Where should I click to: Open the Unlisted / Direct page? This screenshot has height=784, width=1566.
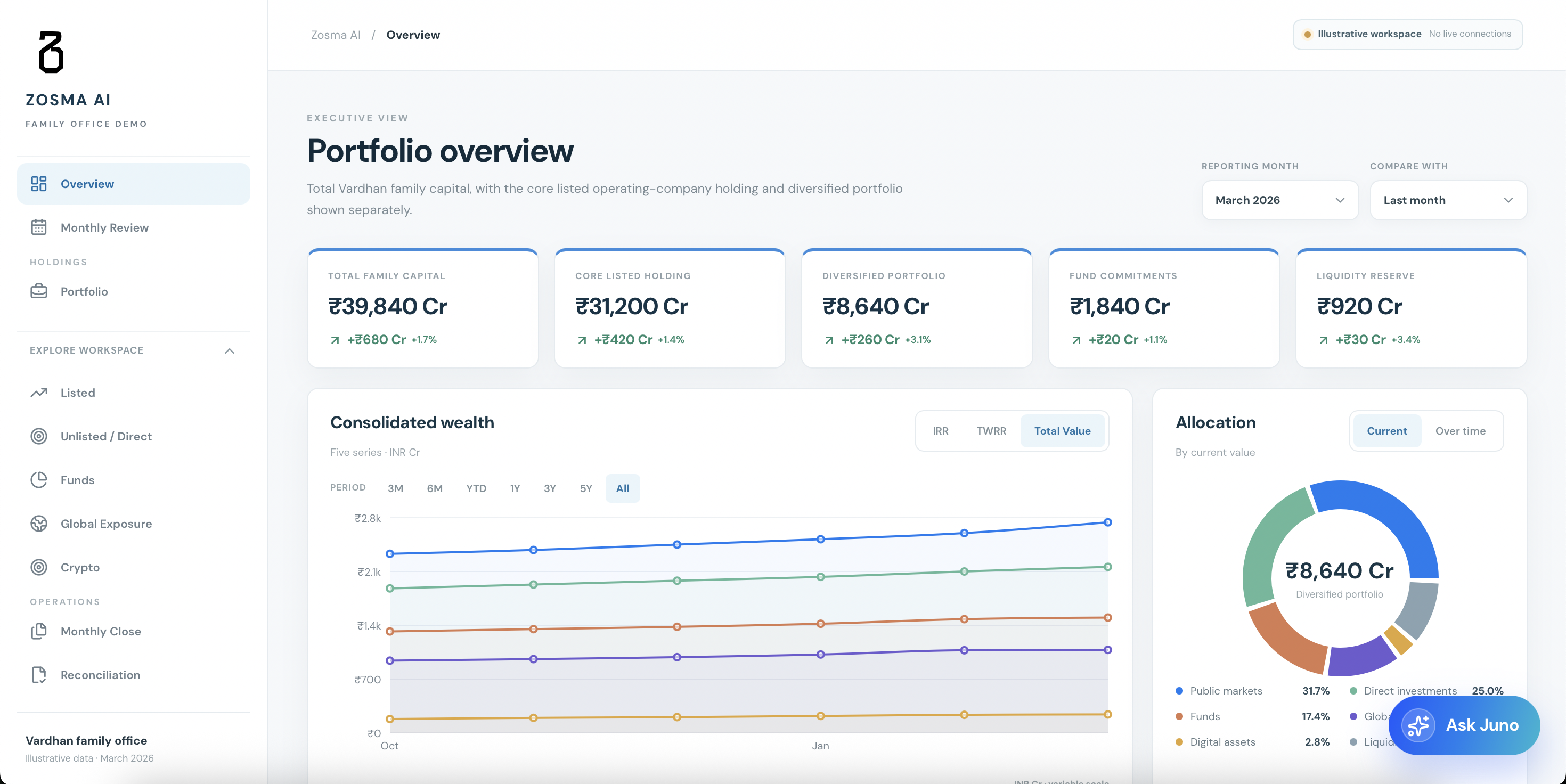tap(133, 436)
